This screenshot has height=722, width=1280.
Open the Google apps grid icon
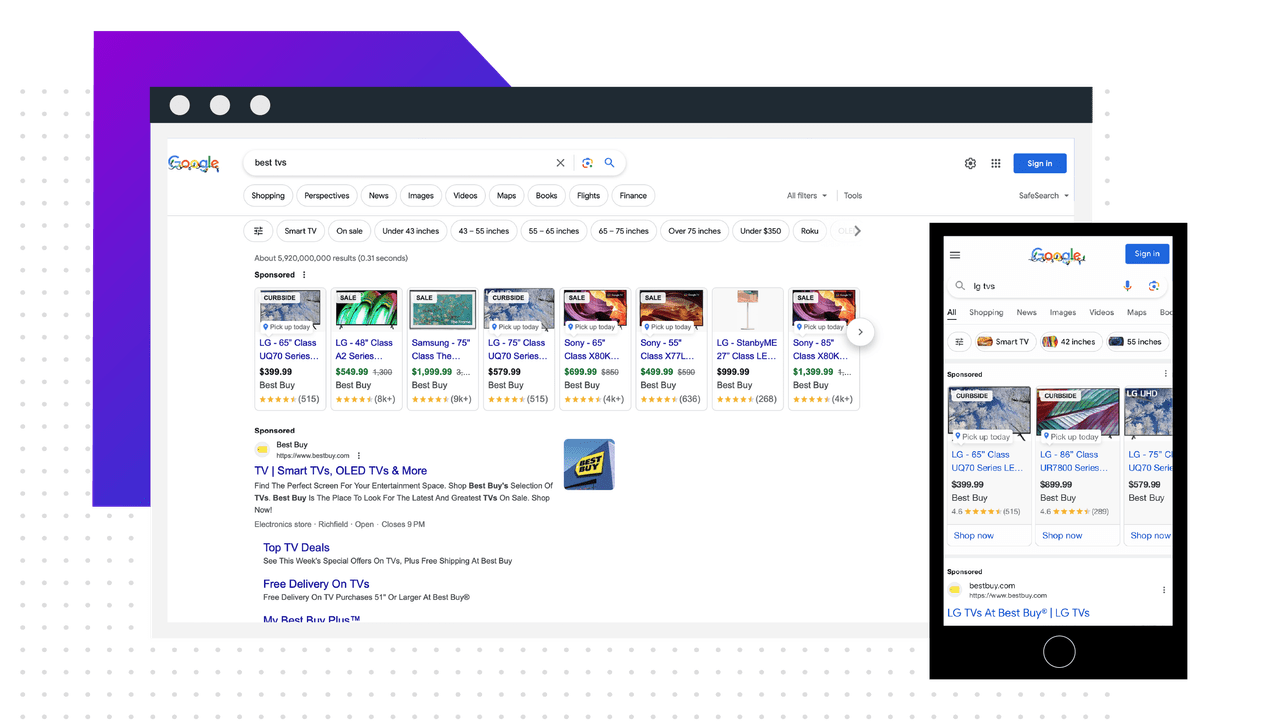click(x=996, y=163)
